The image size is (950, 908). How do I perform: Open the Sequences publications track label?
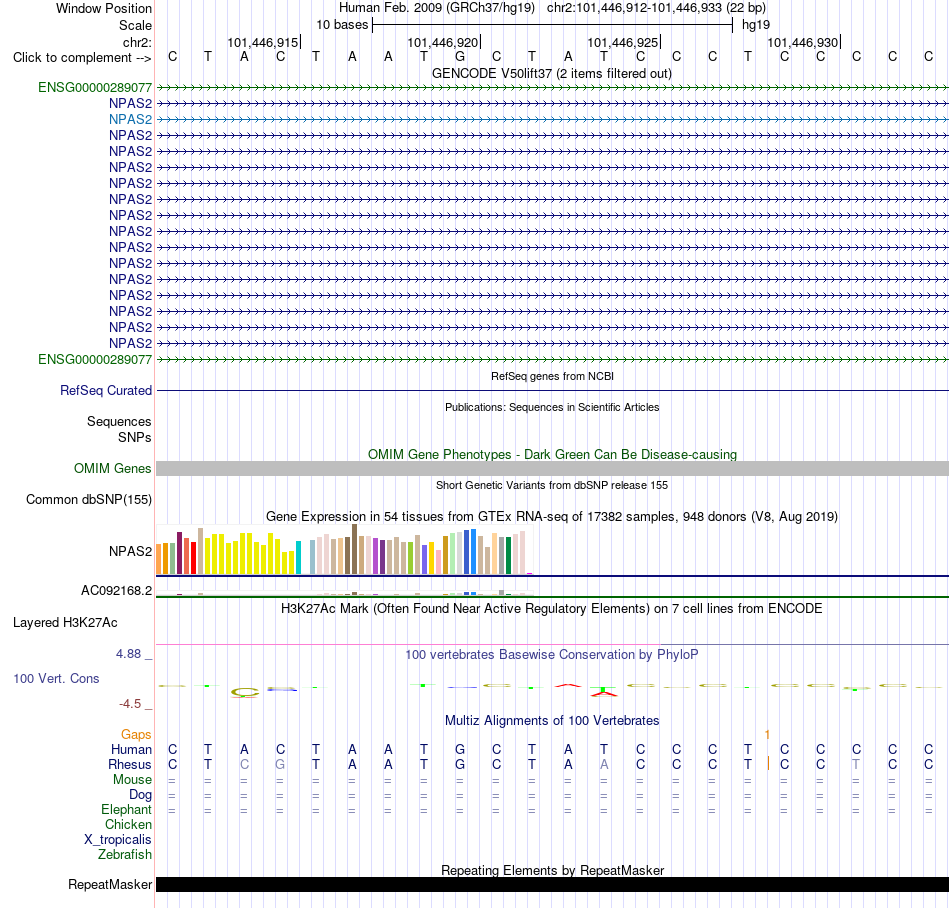(119, 422)
